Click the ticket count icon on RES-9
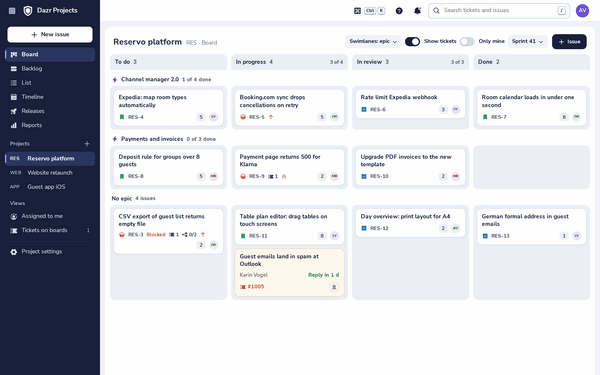 point(271,176)
